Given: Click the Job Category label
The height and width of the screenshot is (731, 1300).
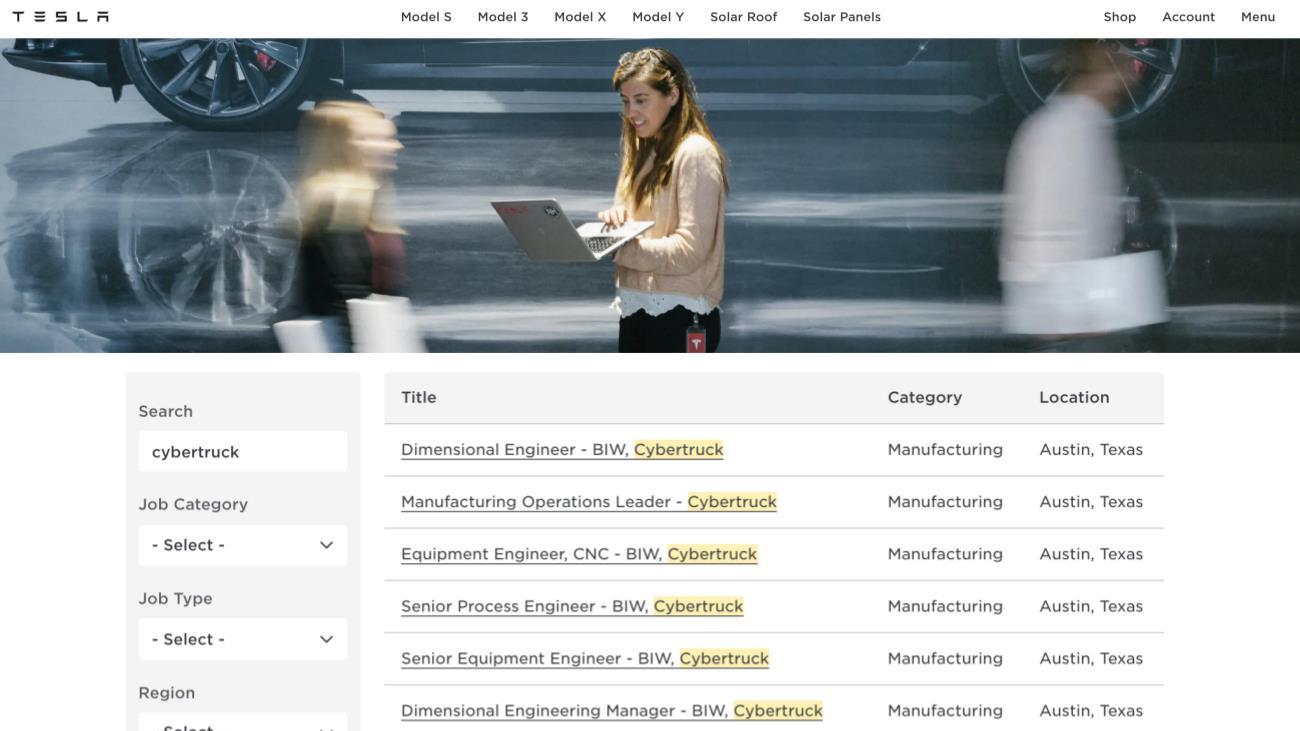Looking at the screenshot, I should (193, 505).
